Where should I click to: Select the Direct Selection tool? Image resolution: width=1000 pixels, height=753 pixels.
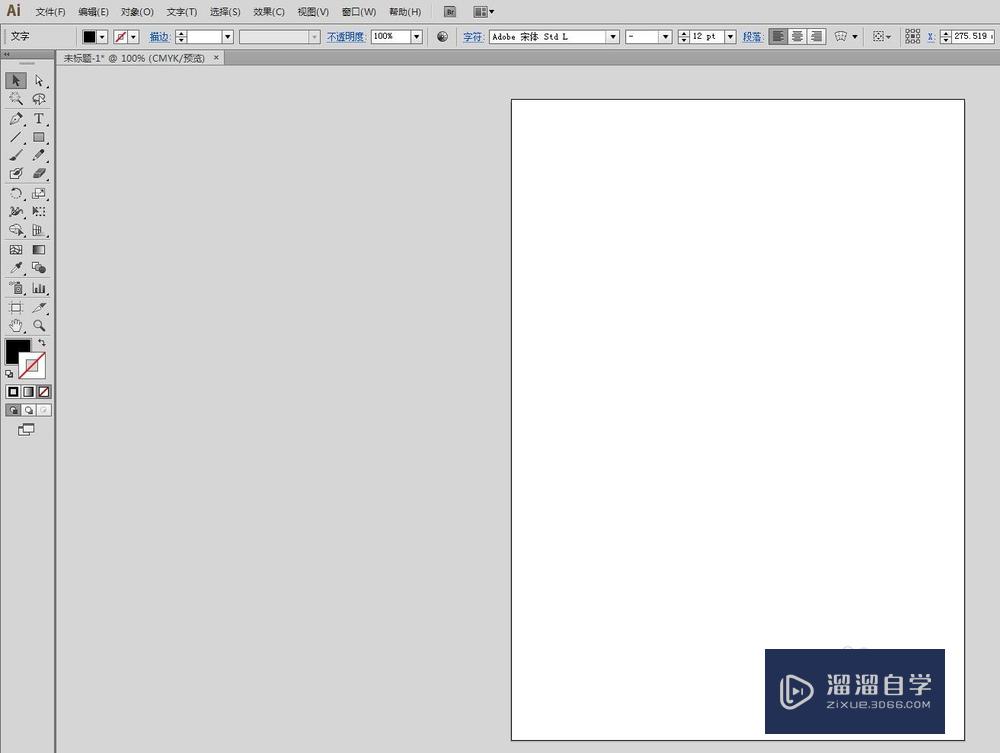(x=39, y=80)
